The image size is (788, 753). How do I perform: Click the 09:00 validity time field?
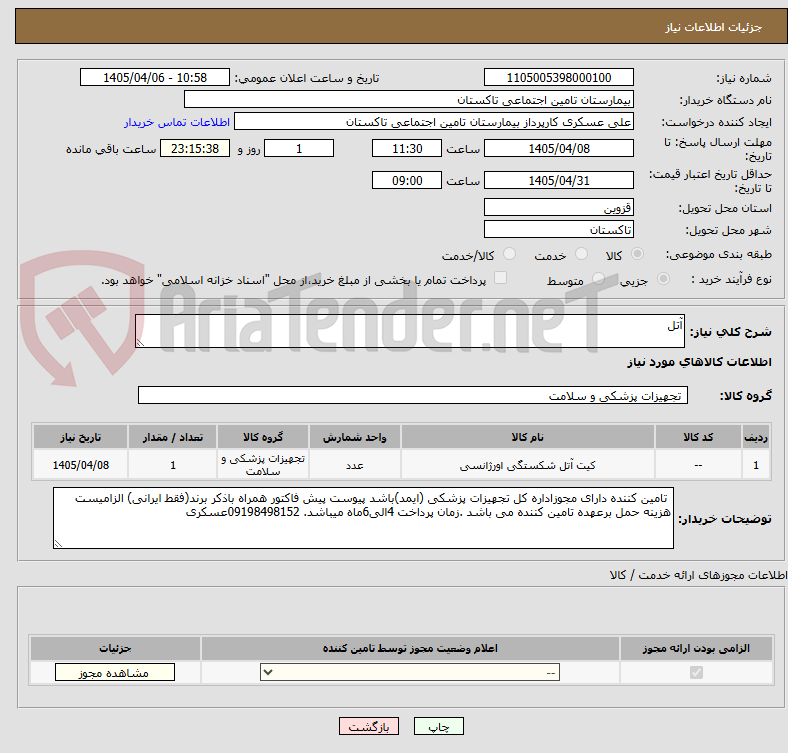[407, 180]
